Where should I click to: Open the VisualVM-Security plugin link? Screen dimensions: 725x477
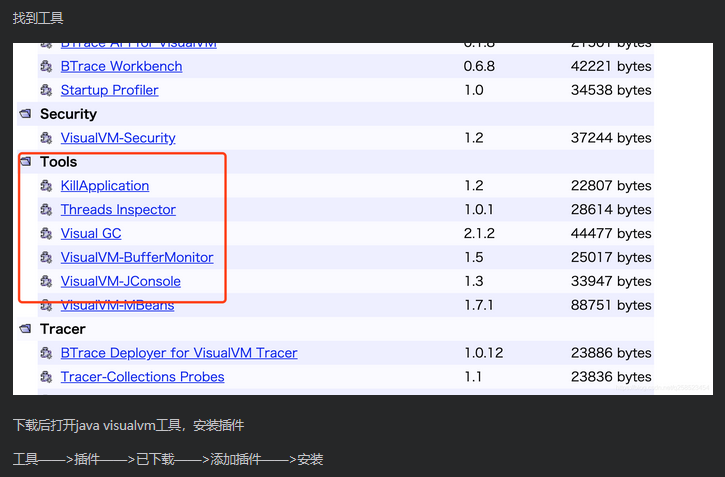tap(118, 138)
